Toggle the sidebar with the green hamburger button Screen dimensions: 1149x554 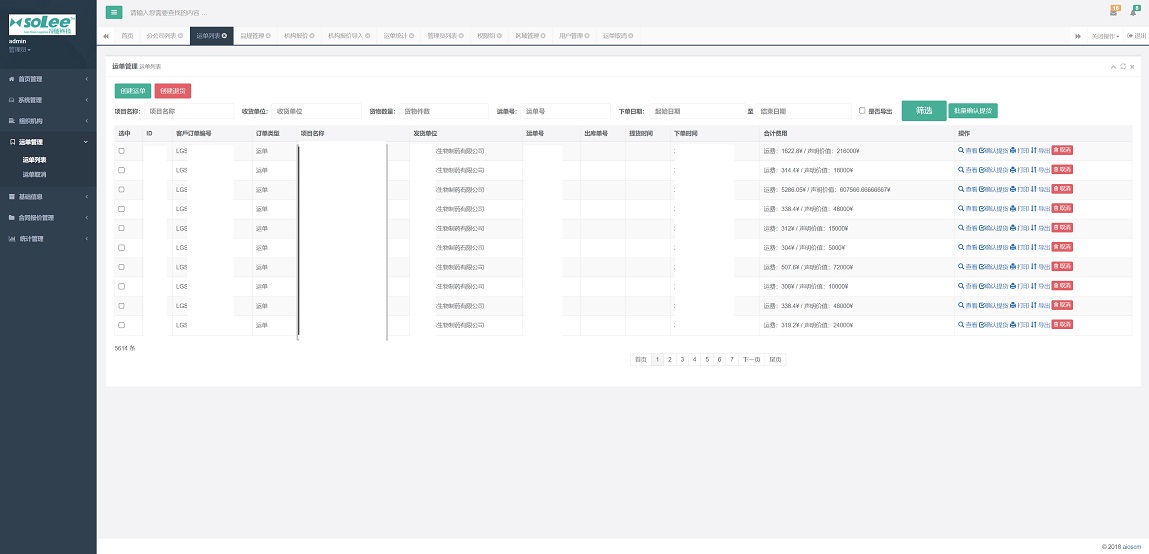[x=114, y=12]
